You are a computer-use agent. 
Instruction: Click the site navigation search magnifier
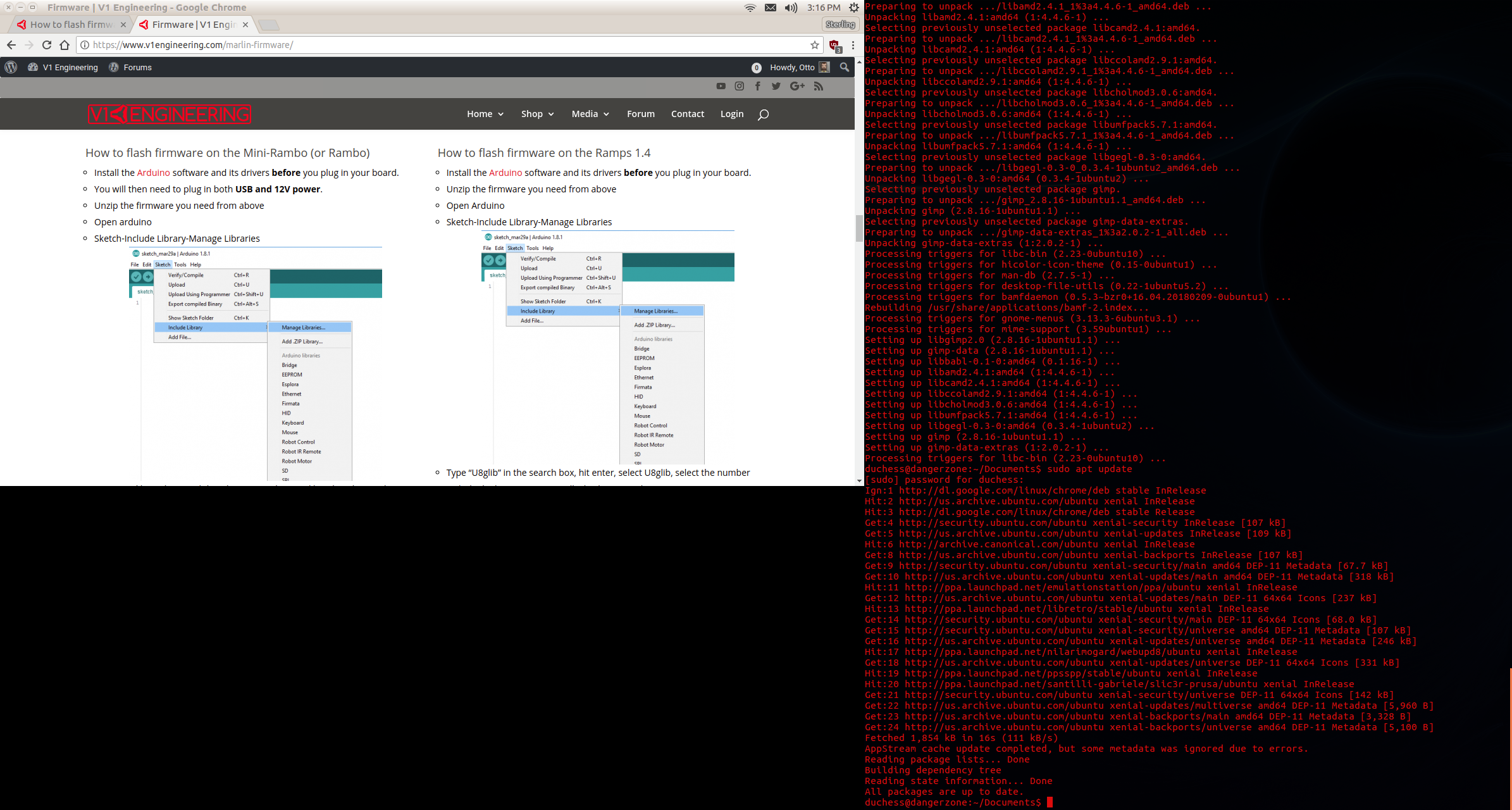(x=763, y=115)
